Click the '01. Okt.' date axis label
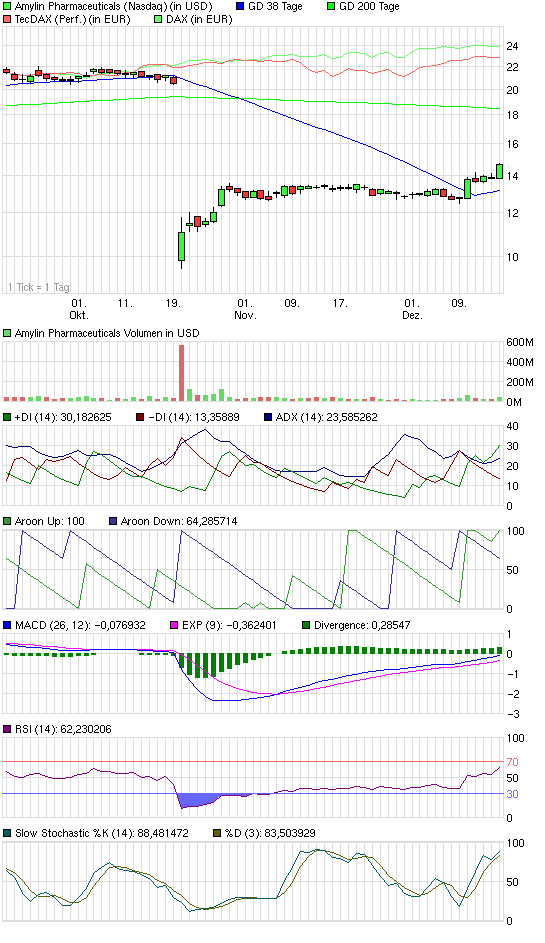 (x=79, y=309)
